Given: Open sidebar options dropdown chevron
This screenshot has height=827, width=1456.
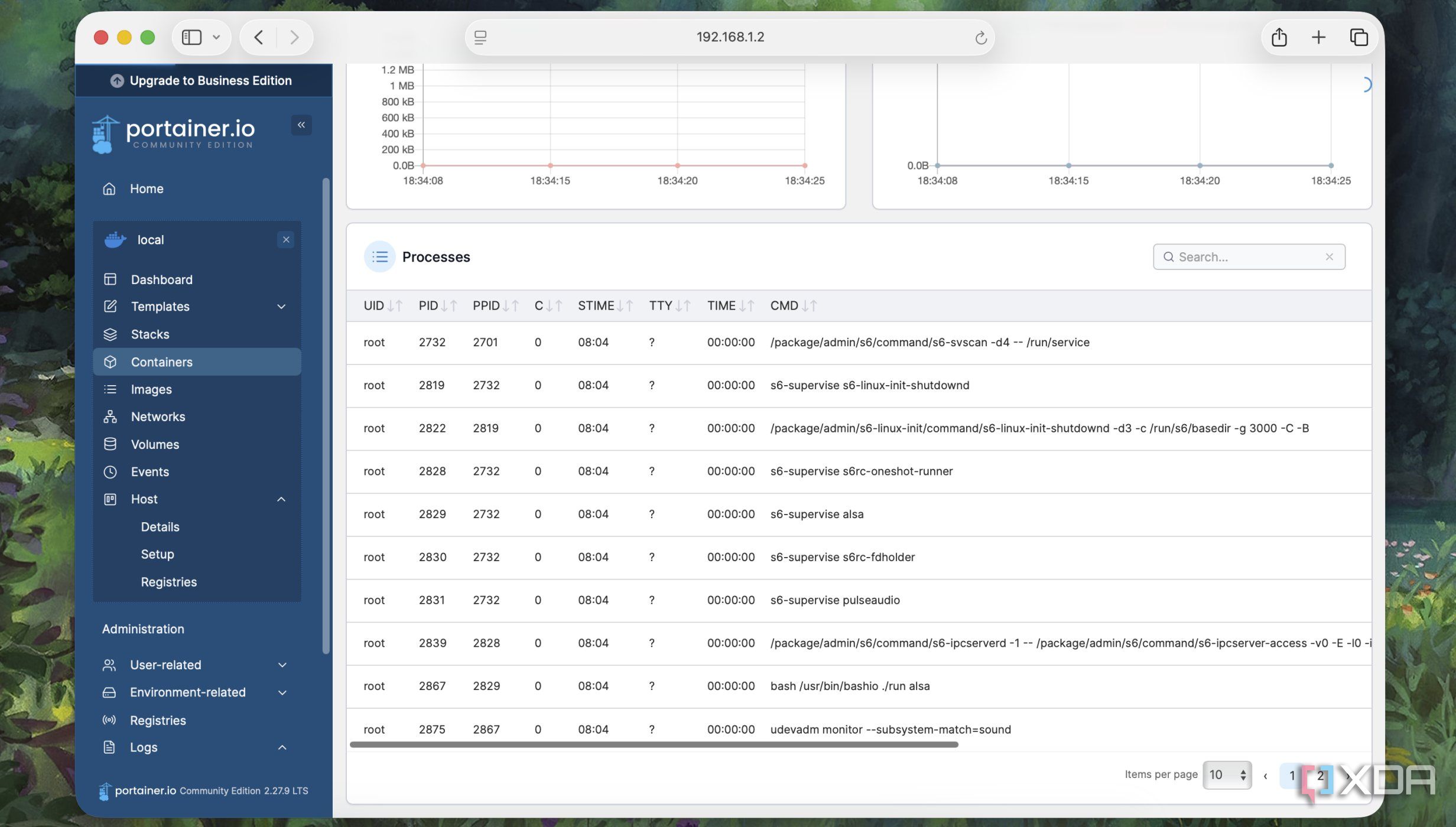Looking at the screenshot, I should pyautogui.click(x=216, y=37).
